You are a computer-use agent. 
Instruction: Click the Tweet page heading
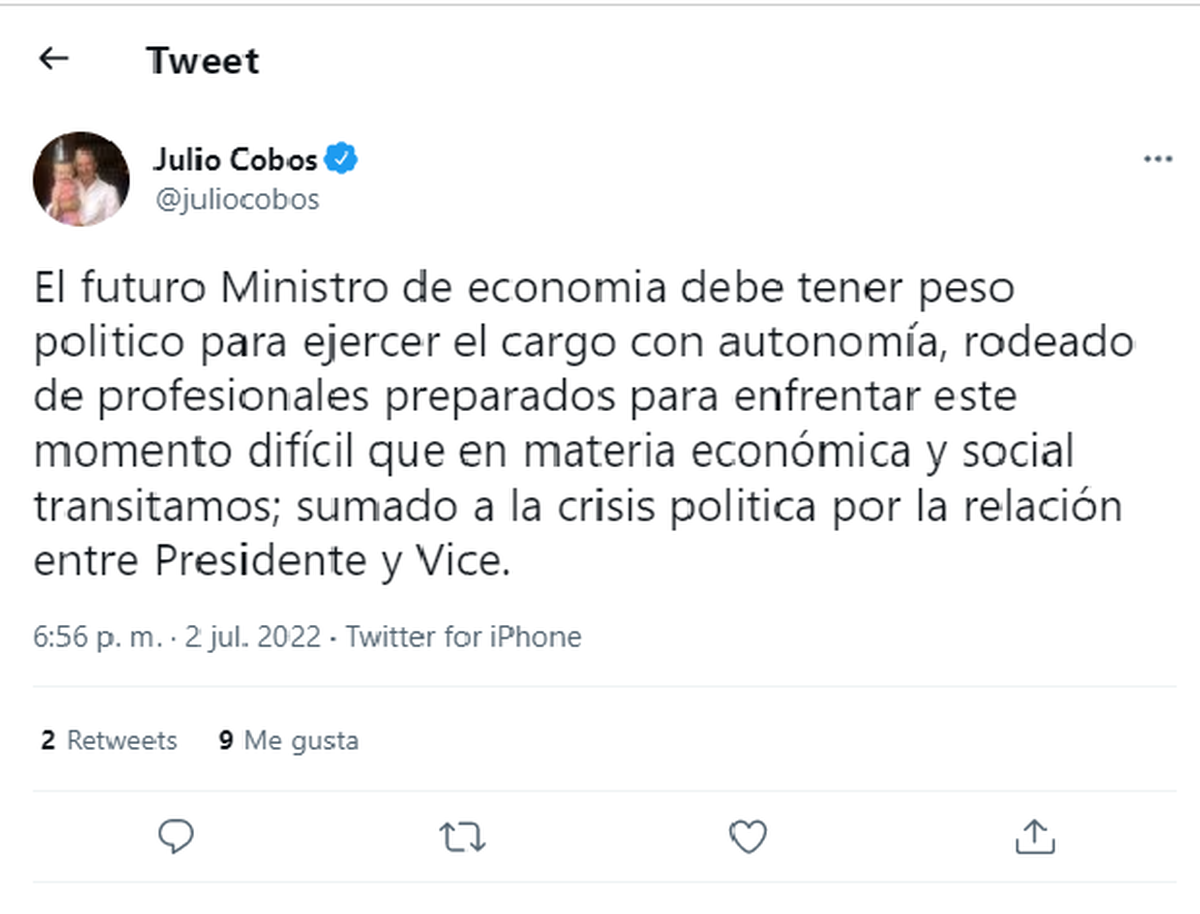[203, 61]
